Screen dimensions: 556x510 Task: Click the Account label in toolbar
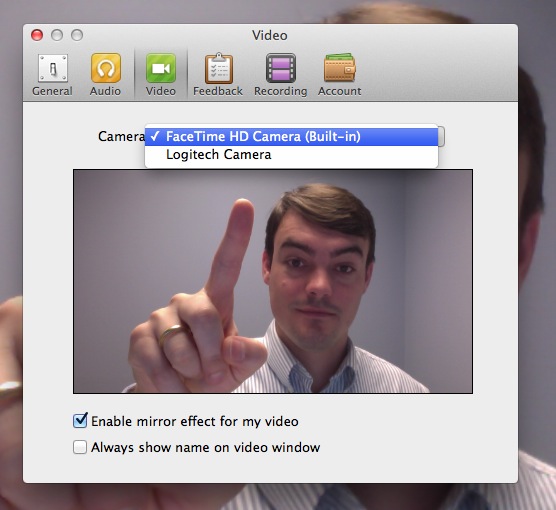point(339,91)
